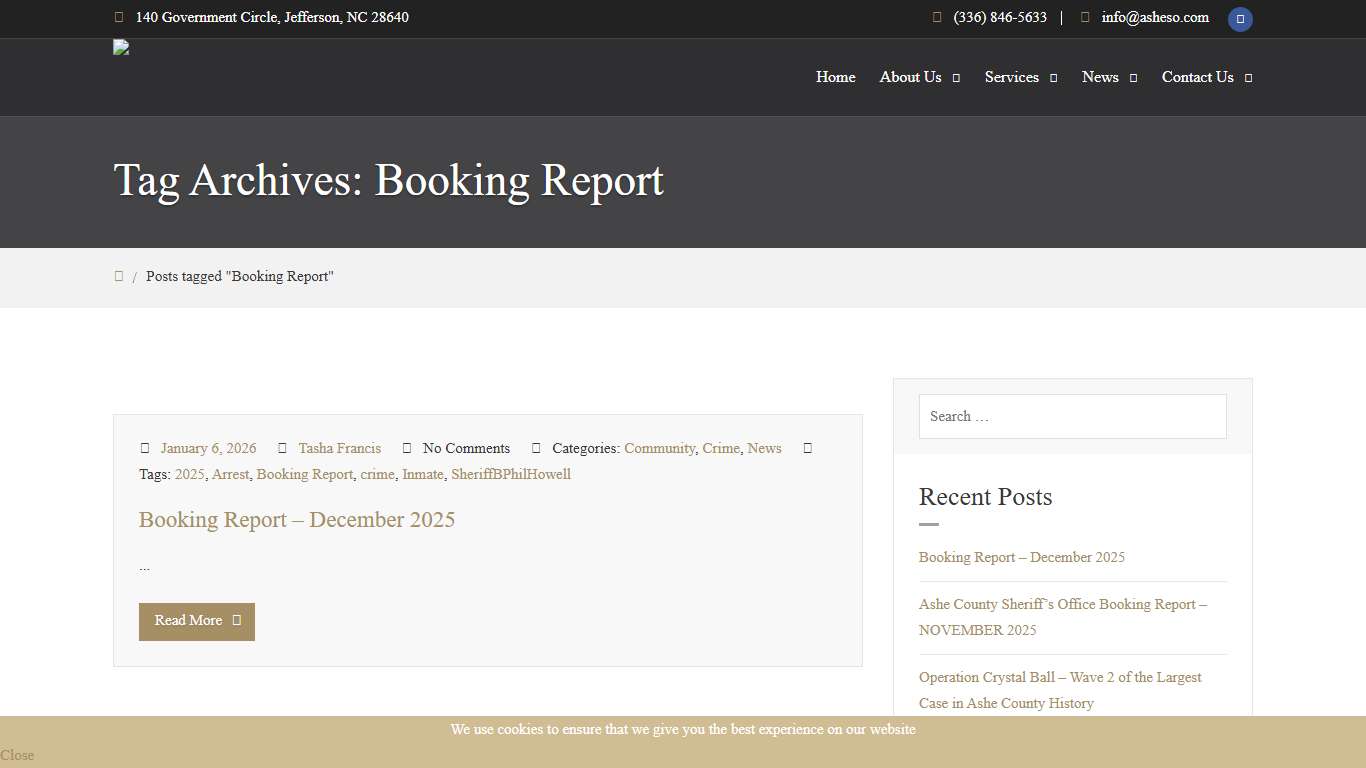This screenshot has height=768, width=1366.
Task: Click inside the Search field
Action: [x=1072, y=416]
